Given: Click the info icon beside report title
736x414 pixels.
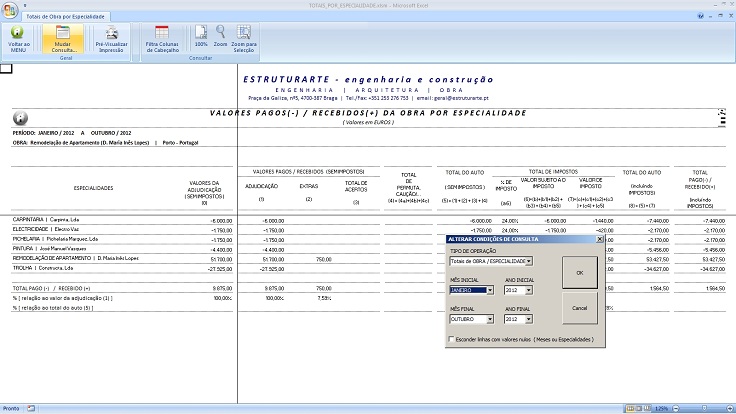Looking at the screenshot, I should pos(19,116).
